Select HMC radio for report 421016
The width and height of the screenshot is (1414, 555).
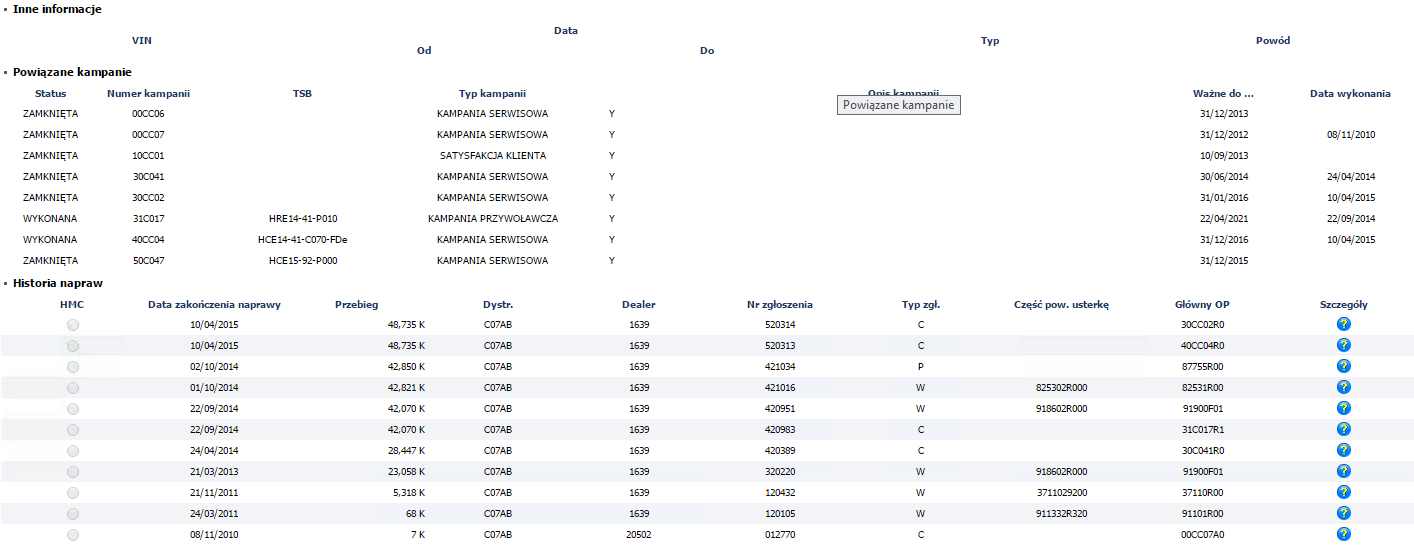click(73, 388)
